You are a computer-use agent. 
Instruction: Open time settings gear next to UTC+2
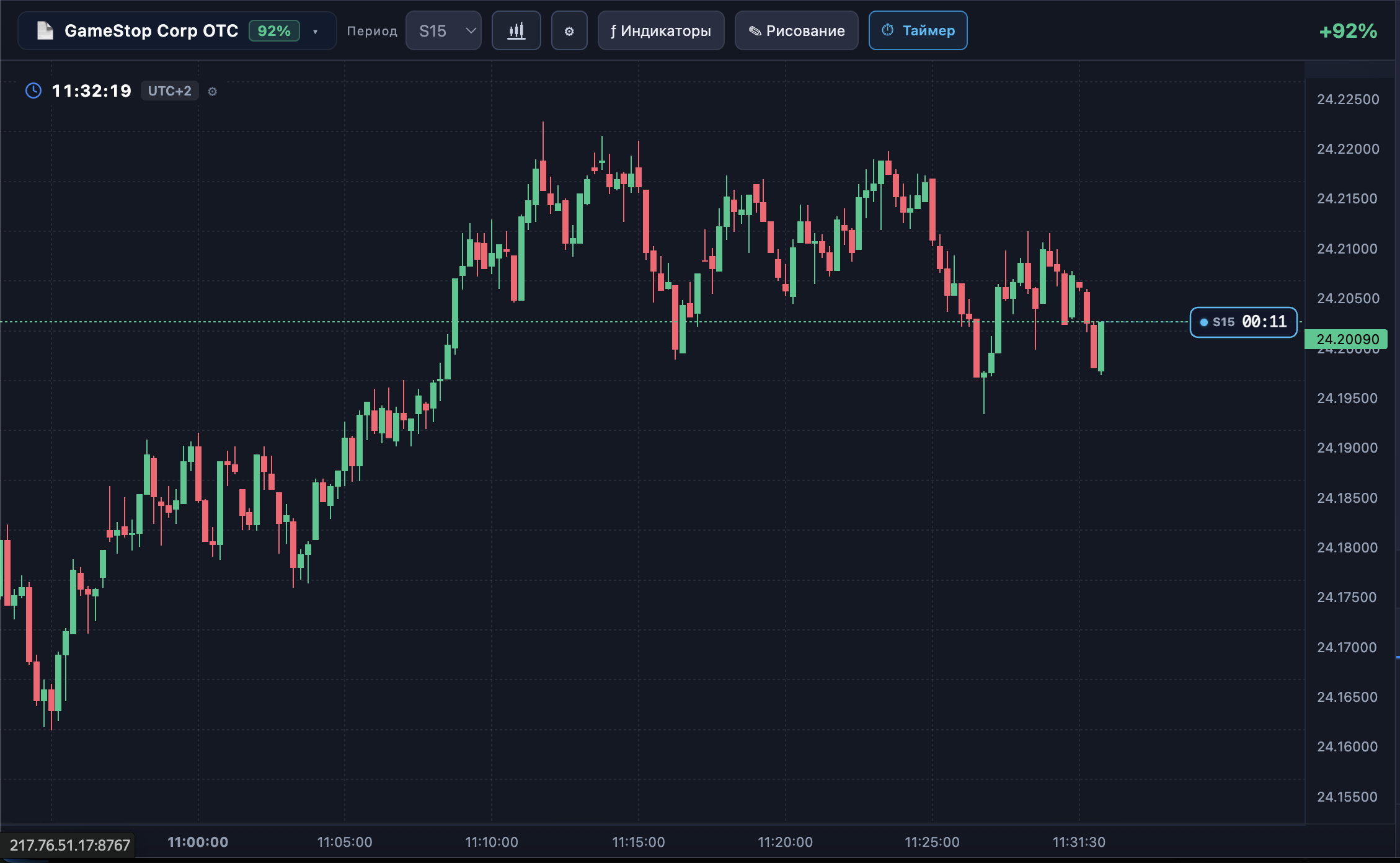[212, 91]
